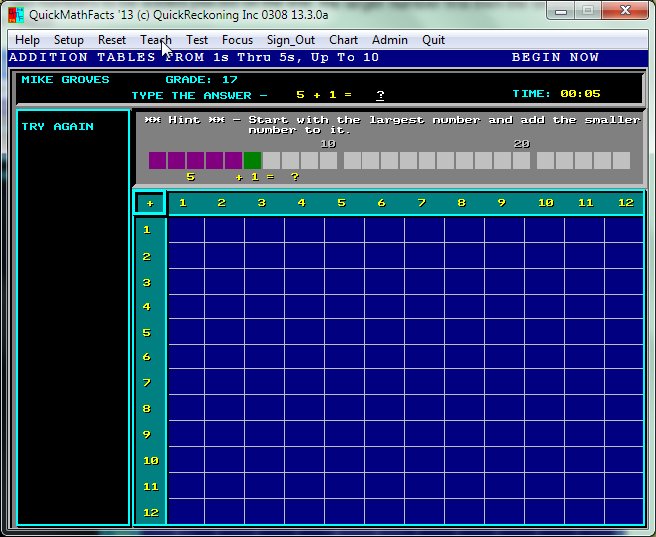The width and height of the screenshot is (656, 537).
Task: Open the Teach menu
Action: [x=156, y=40]
